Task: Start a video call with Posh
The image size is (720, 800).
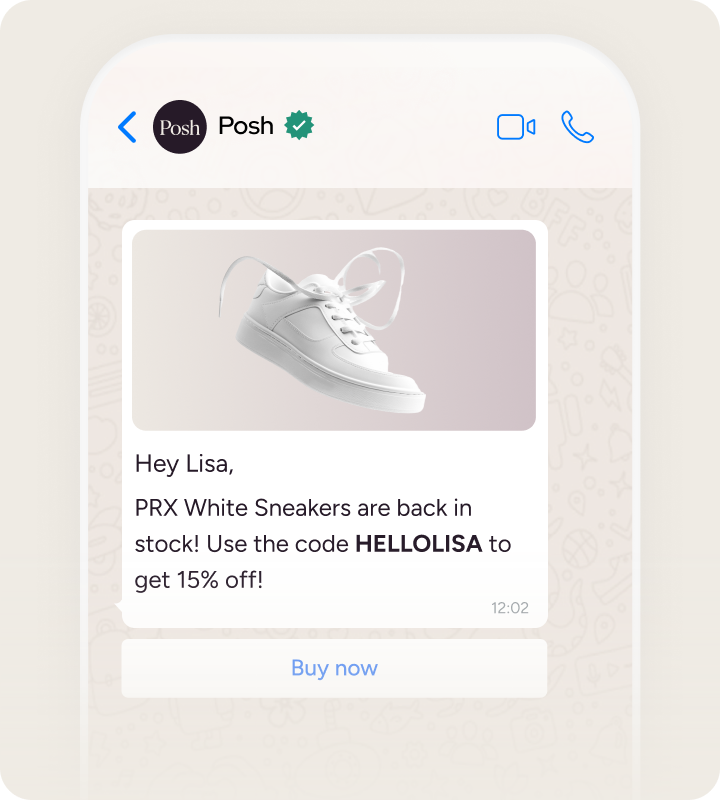Action: [x=516, y=127]
